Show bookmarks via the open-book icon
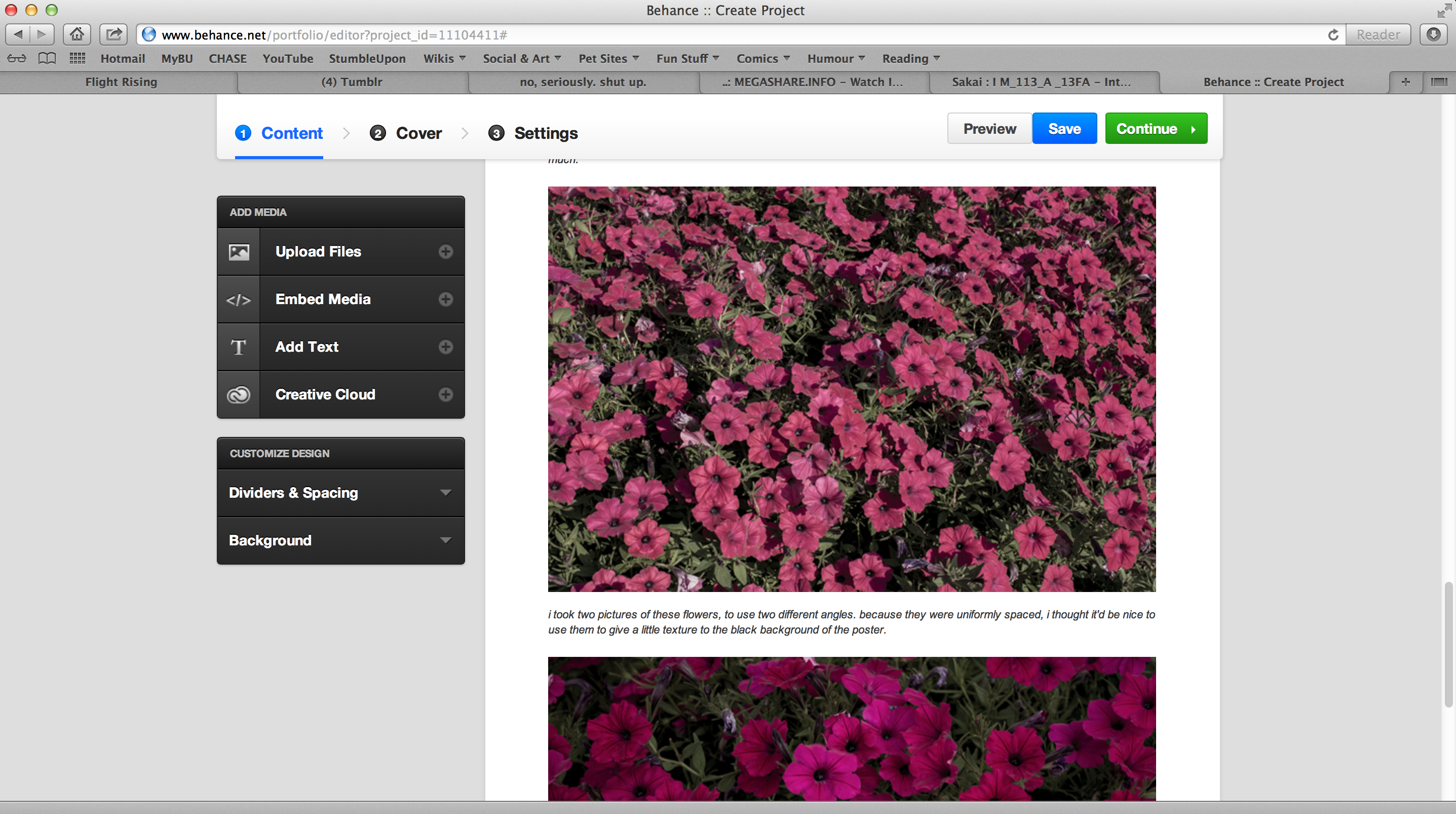 (x=47, y=58)
